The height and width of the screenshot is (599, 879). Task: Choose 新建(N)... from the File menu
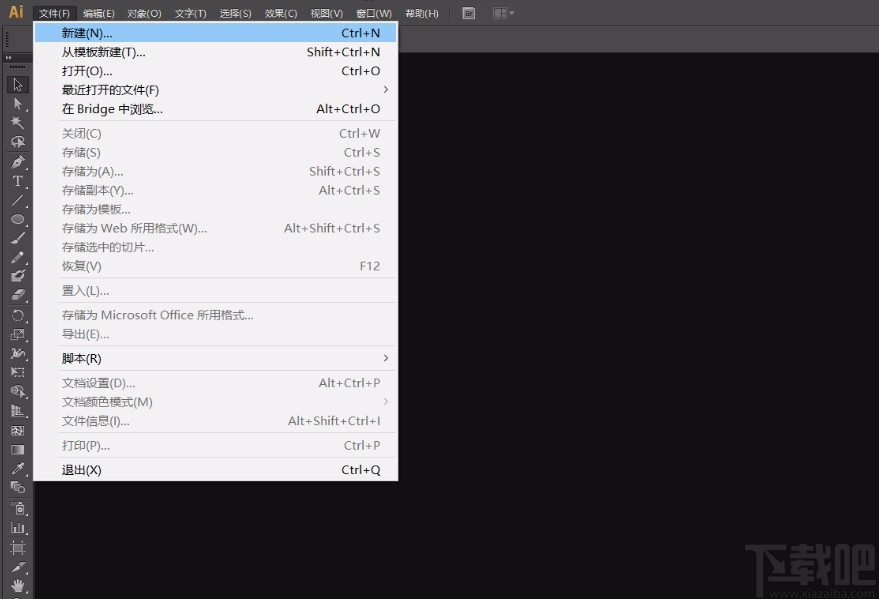pyautogui.click(x=215, y=33)
